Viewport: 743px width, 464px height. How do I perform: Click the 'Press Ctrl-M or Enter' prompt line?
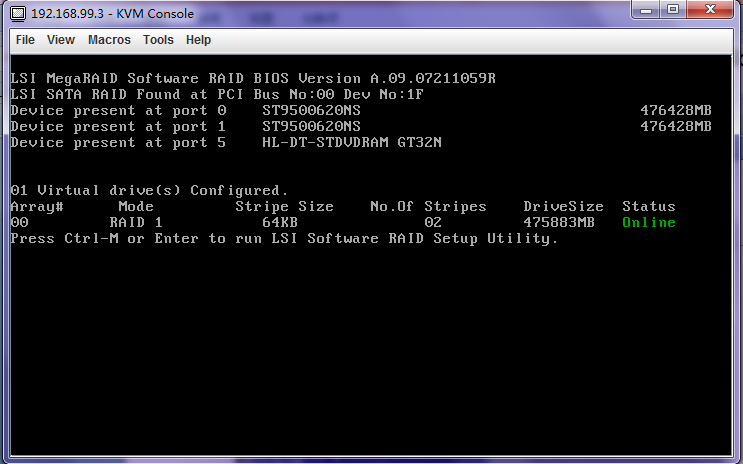(284, 238)
